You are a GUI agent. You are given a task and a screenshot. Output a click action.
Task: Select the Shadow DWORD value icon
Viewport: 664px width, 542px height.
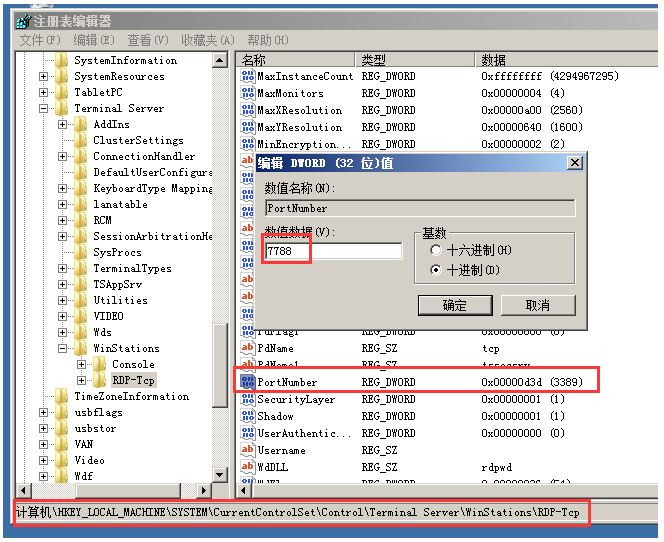(x=247, y=416)
